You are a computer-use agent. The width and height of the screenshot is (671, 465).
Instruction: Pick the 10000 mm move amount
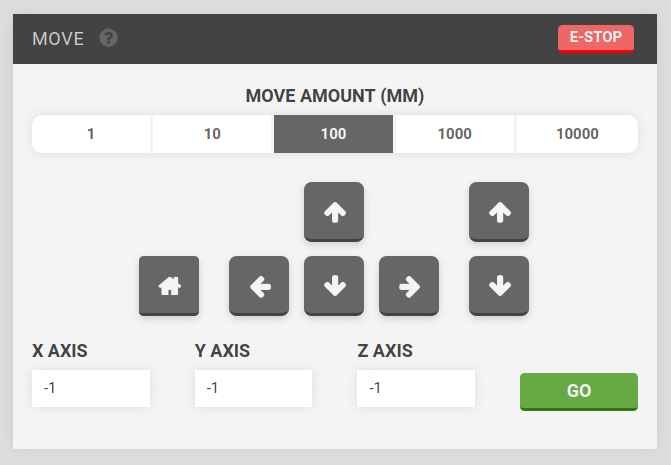coord(577,134)
